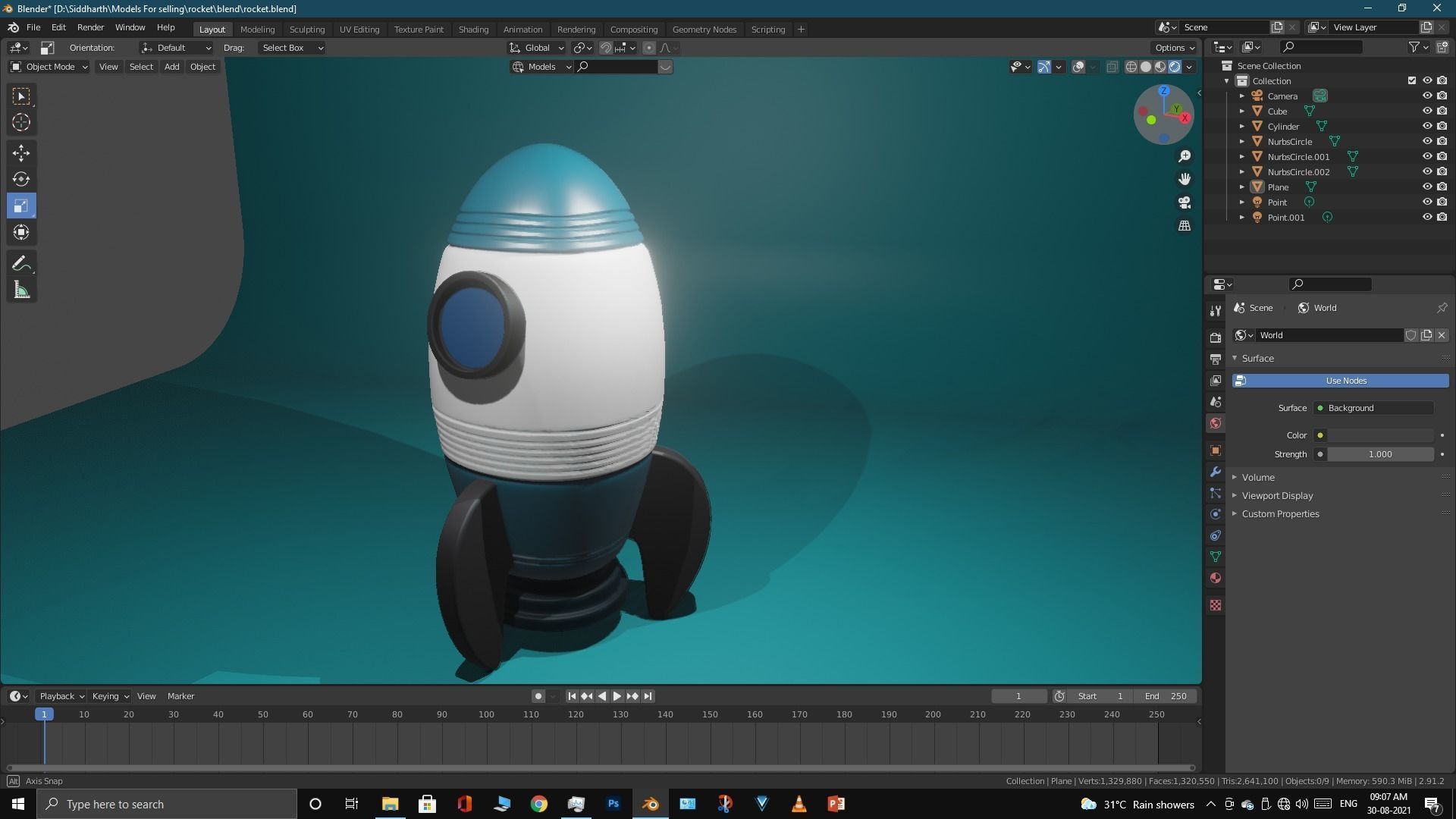Open Material properties tab icon
1456x819 pixels.
(1216, 578)
